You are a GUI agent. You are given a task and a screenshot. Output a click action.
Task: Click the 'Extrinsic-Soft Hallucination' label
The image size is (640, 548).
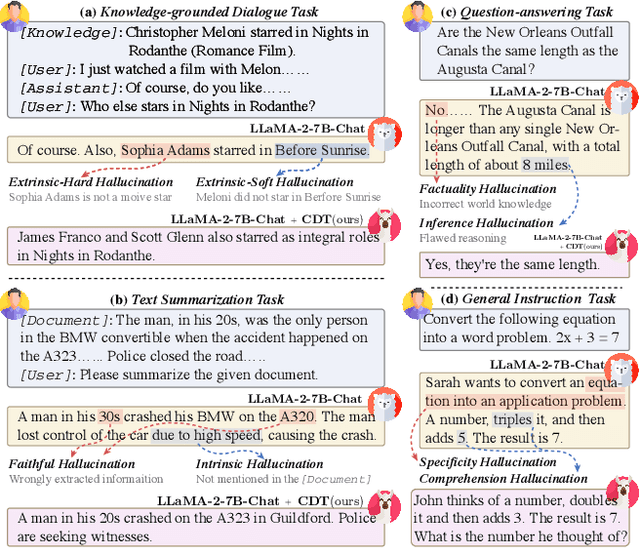pos(275,182)
